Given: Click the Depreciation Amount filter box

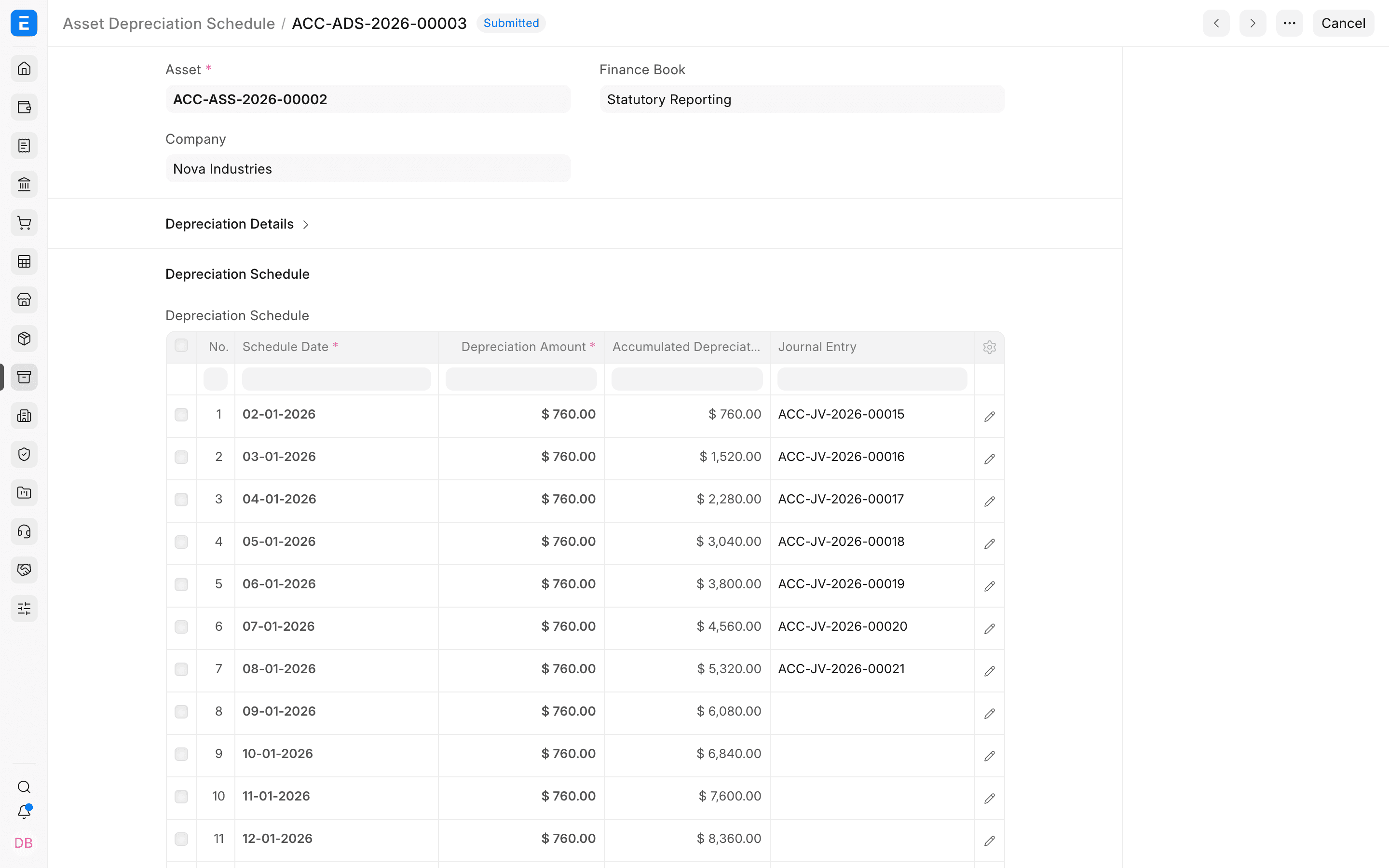Looking at the screenshot, I should 521,379.
